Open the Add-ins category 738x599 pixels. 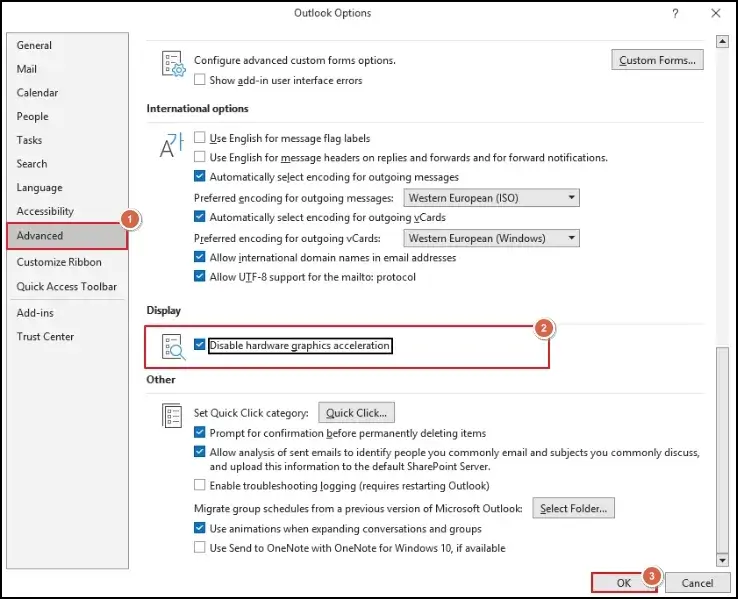point(67,313)
